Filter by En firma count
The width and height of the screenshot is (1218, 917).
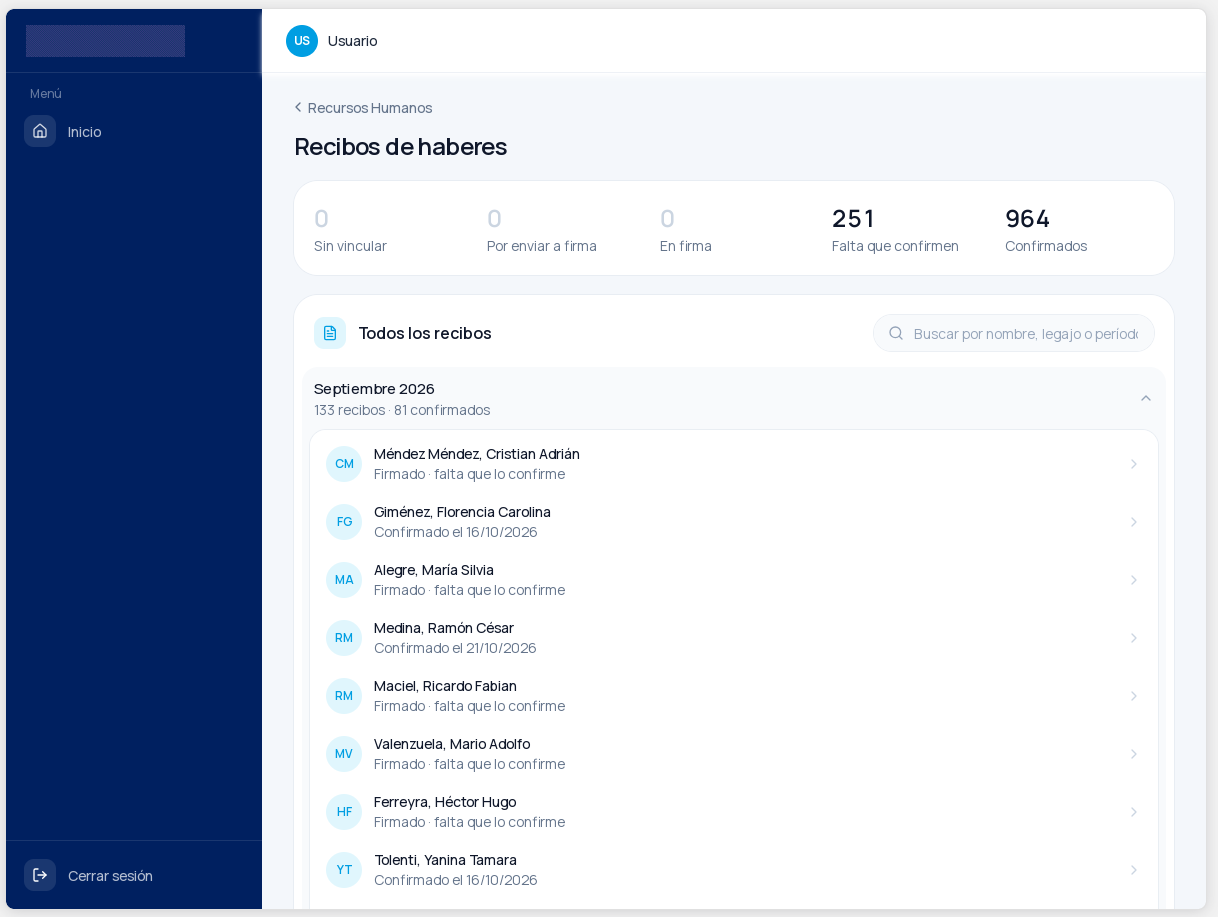686,229
